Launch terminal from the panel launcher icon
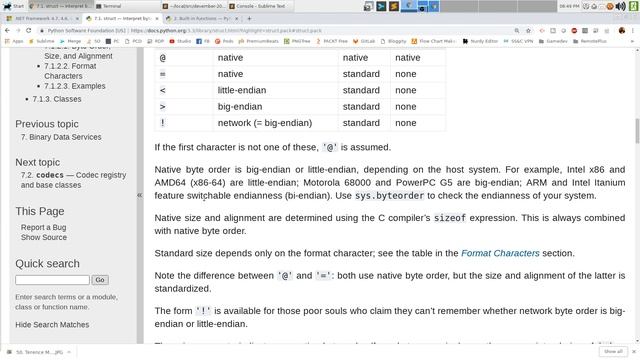This screenshot has width=640, height=360. pos(381,6)
